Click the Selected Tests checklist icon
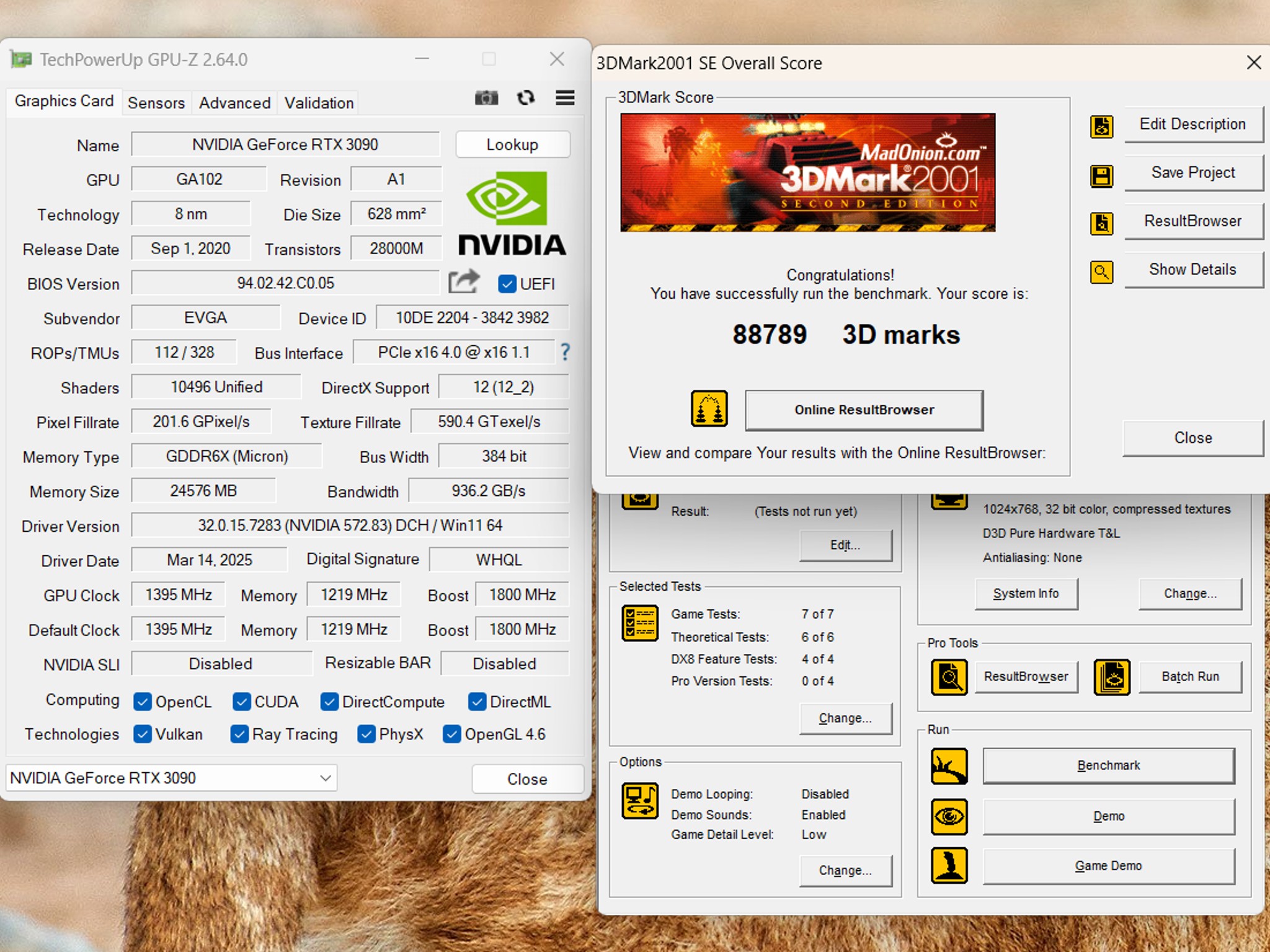This screenshot has width=1270, height=952. tap(640, 624)
